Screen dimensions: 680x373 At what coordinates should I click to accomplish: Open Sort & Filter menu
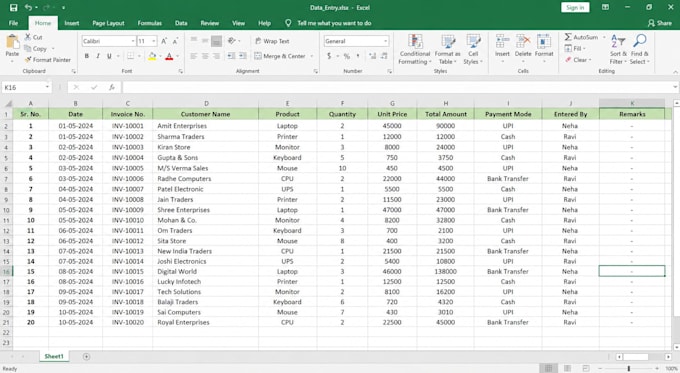pos(618,49)
